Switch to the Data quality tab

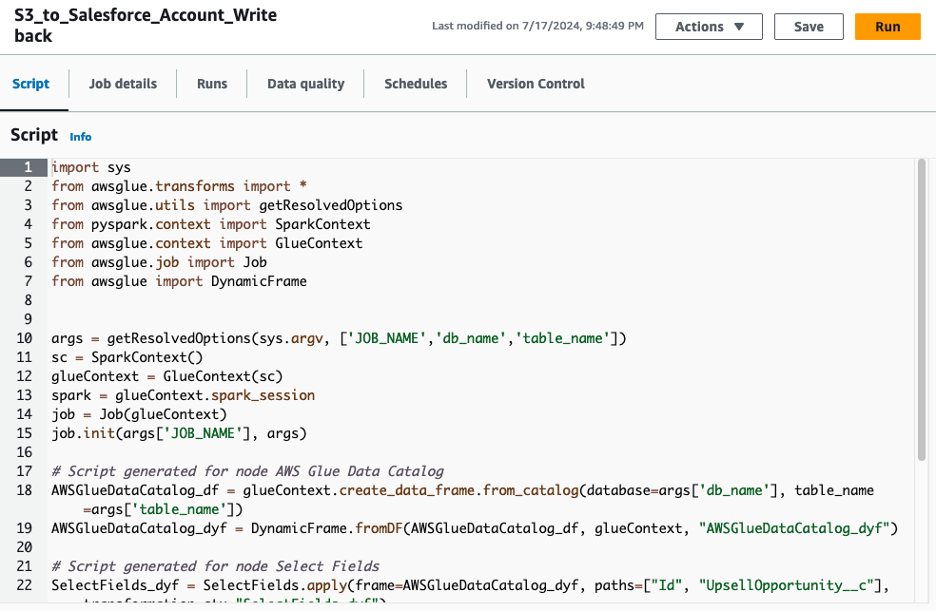[306, 84]
